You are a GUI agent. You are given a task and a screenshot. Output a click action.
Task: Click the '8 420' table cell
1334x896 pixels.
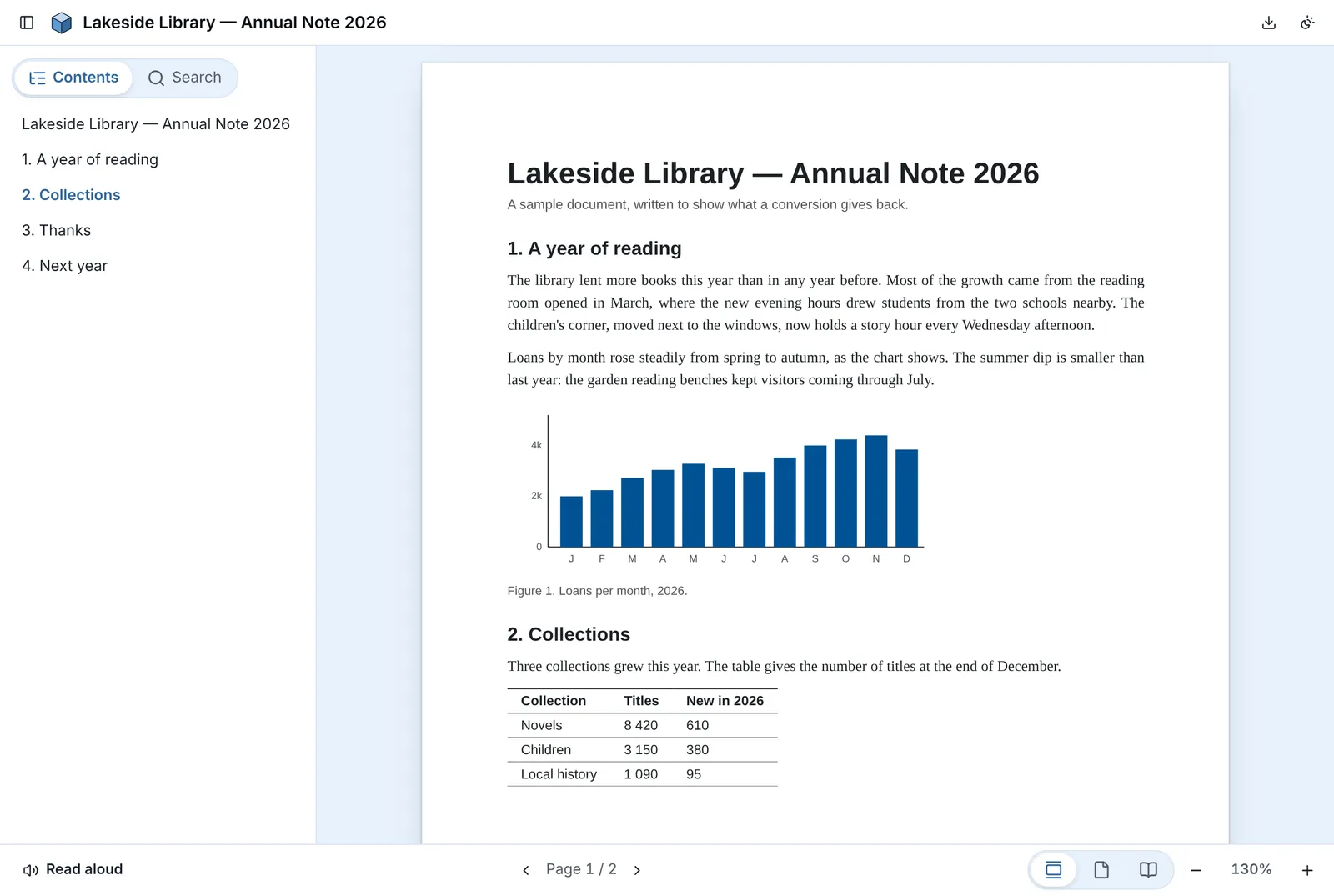(x=640, y=725)
